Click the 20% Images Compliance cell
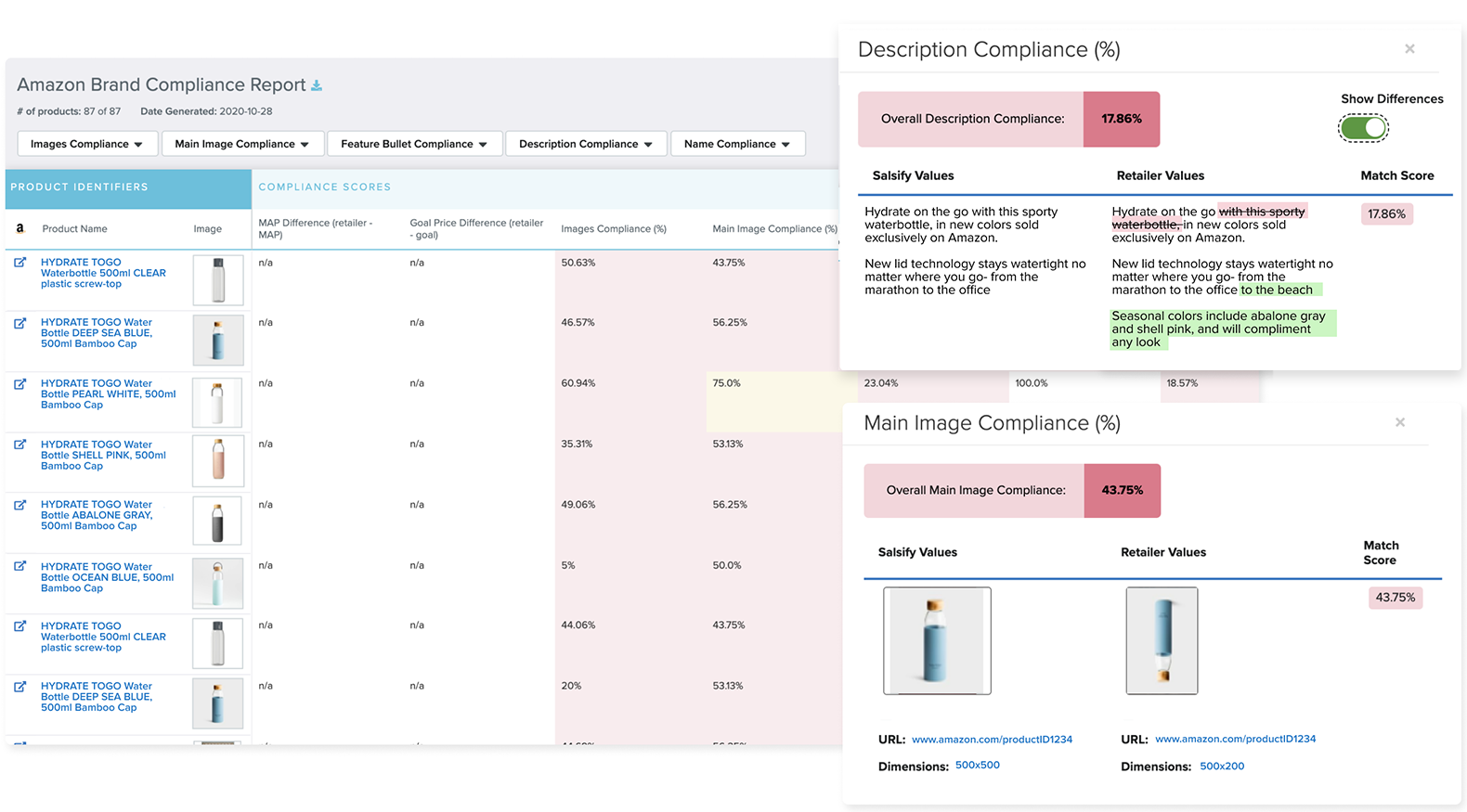This screenshot has height=812, width=1467. point(630,705)
